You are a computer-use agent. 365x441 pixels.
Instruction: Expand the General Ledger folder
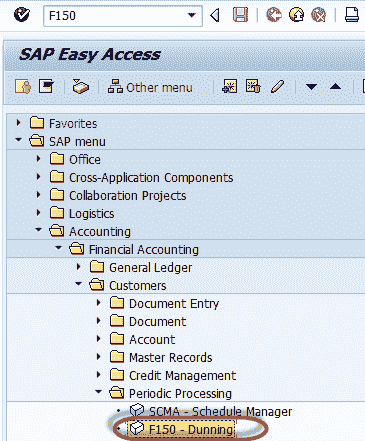click(x=79, y=267)
